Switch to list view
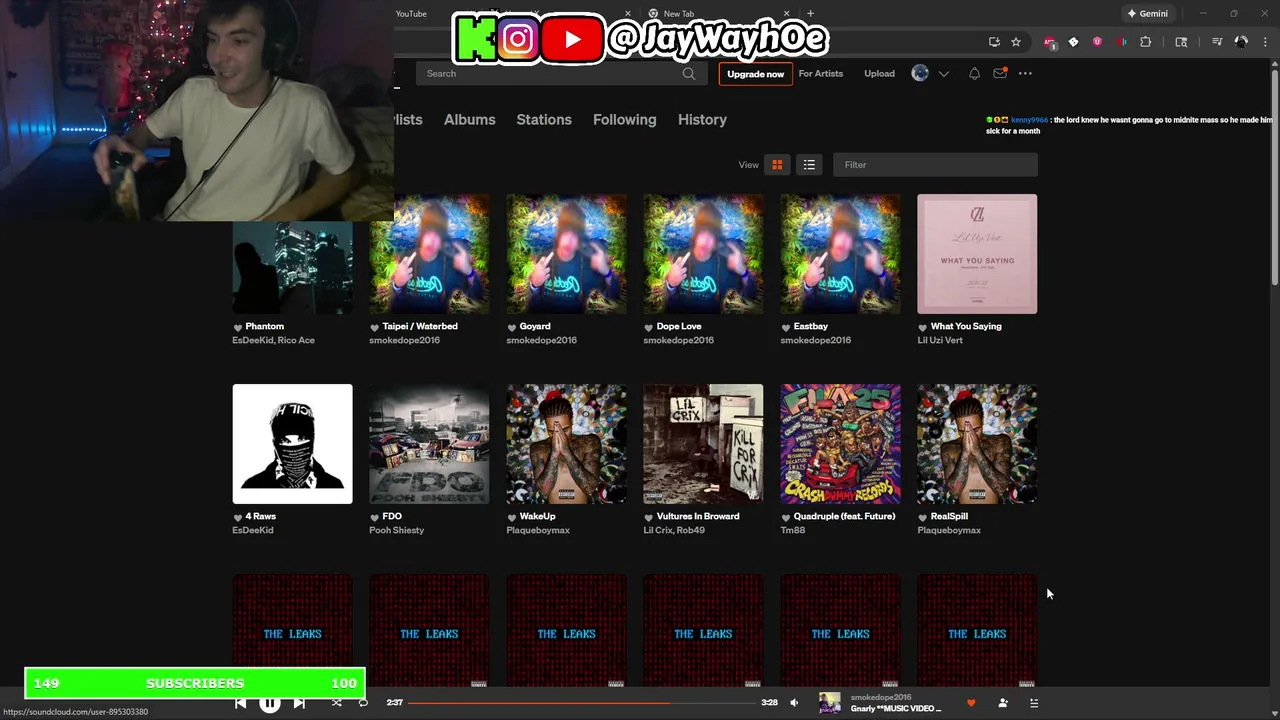 point(809,165)
